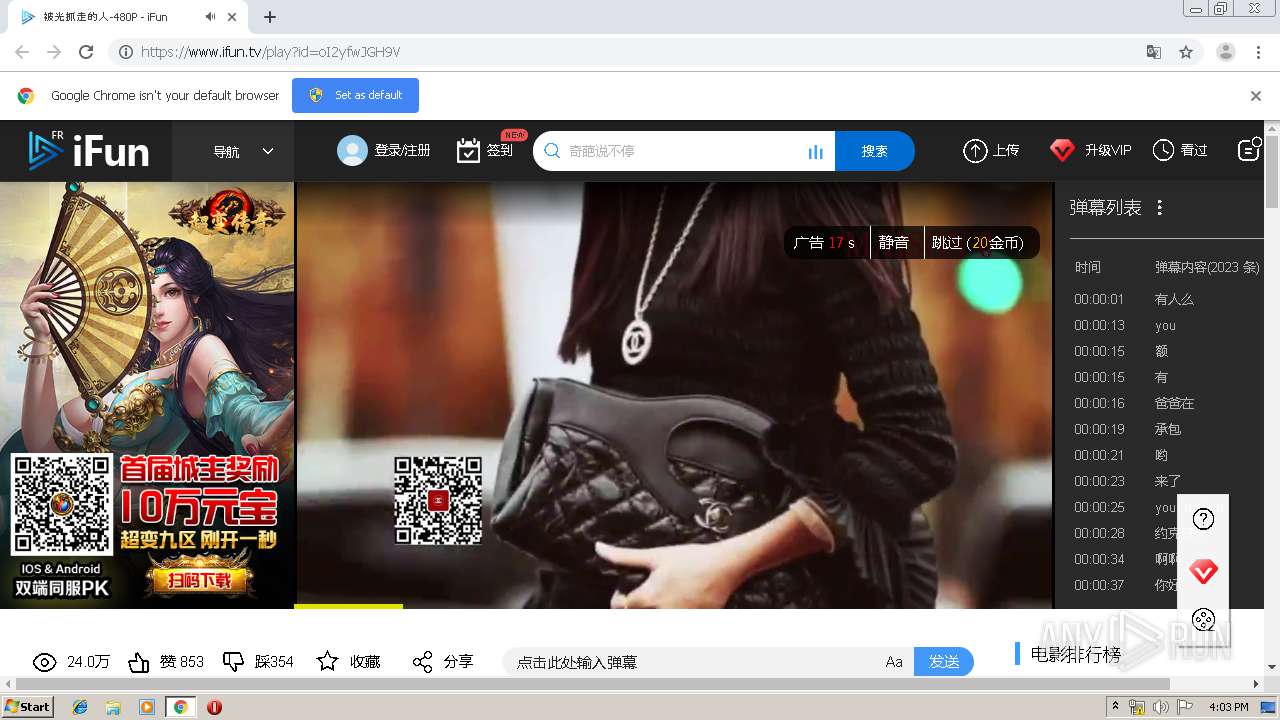1280x720 pixels.
Task: Select danmaku row 承包
Action: [1168, 429]
